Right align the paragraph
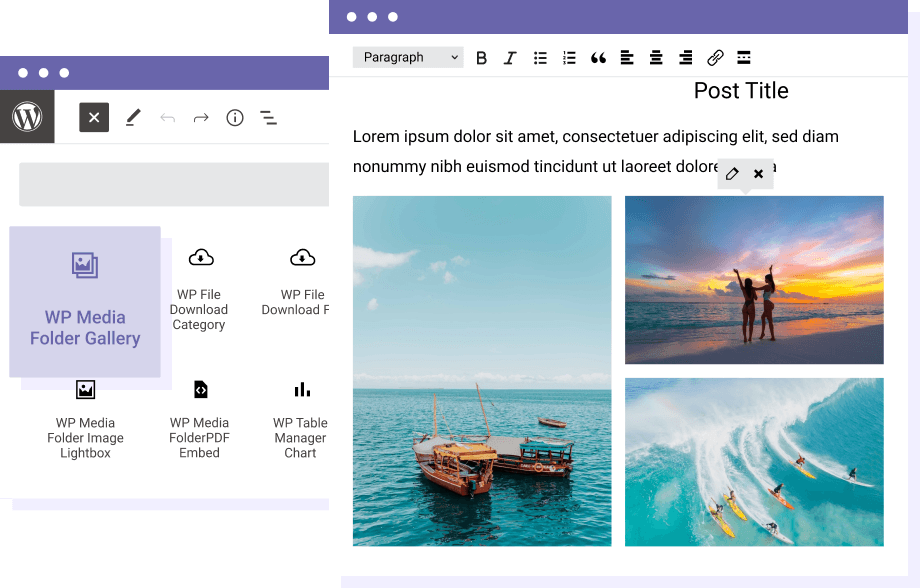The height and width of the screenshot is (588, 920). 685,57
